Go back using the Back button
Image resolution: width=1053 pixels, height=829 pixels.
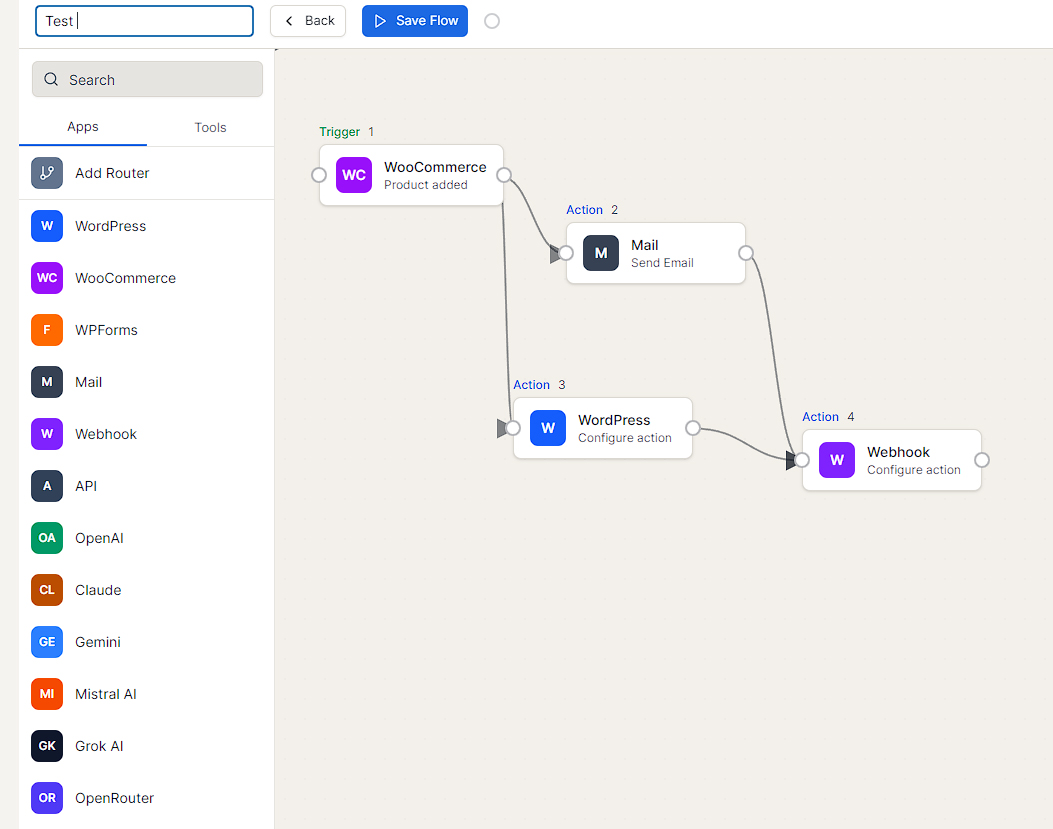click(x=308, y=21)
